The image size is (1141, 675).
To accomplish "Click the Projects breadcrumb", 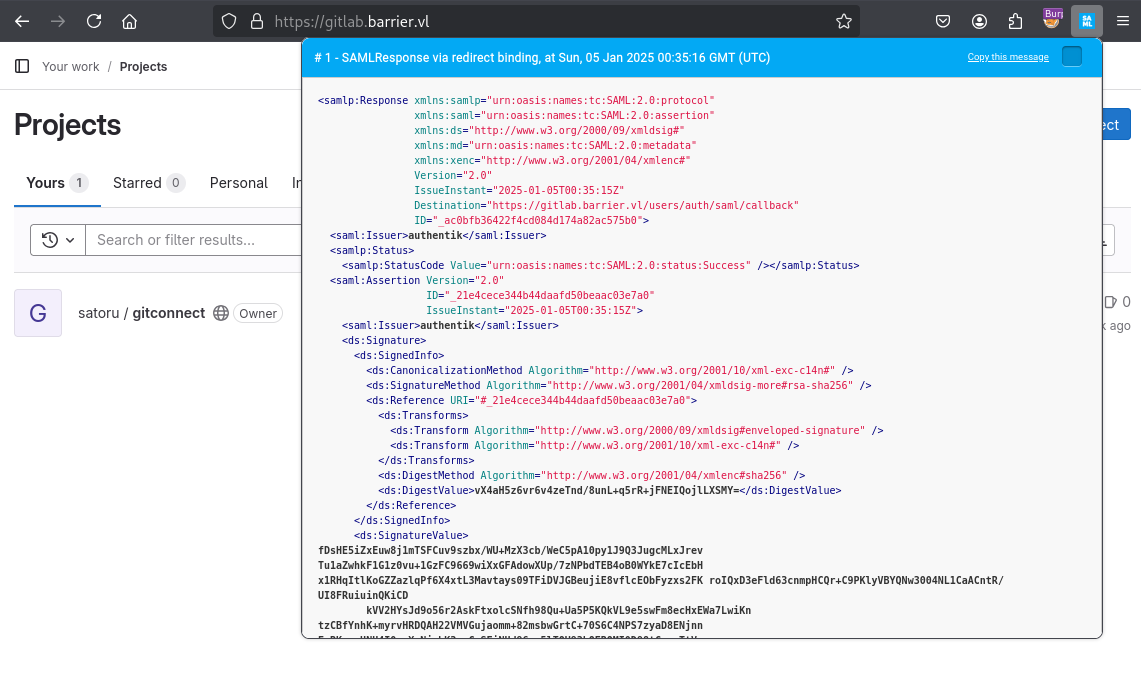I will tap(143, 66).
